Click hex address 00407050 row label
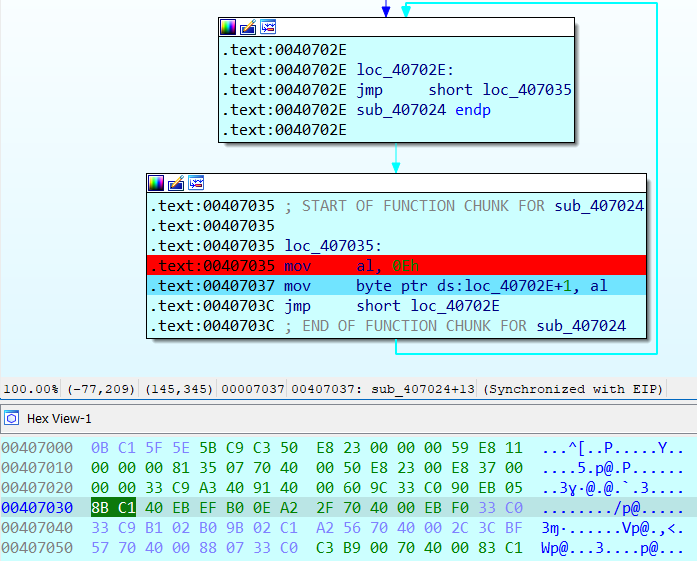Viewport: 697px width, 561px height. (37, 548)
